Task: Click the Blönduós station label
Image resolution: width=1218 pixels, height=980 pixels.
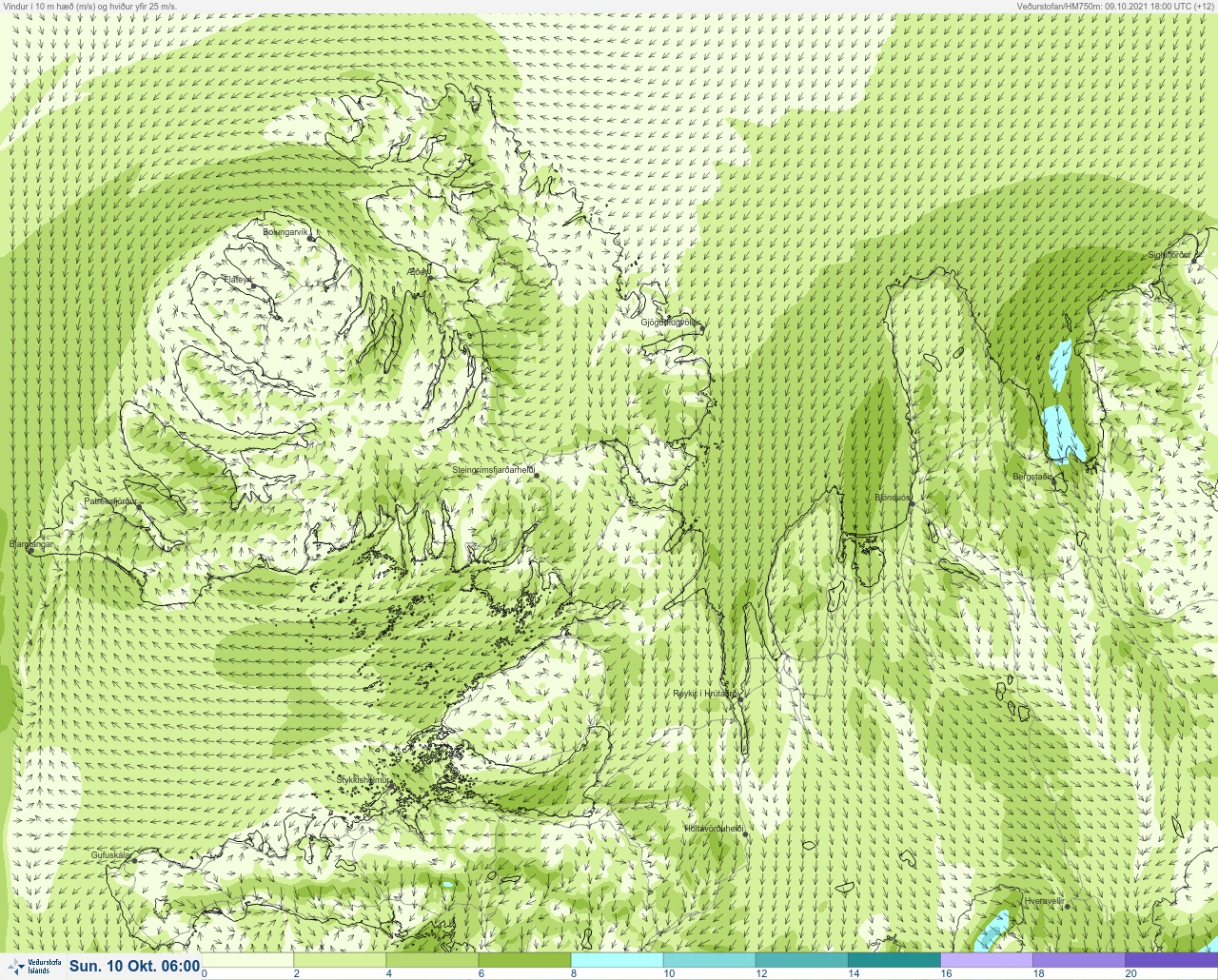Action: click(893, 498)
